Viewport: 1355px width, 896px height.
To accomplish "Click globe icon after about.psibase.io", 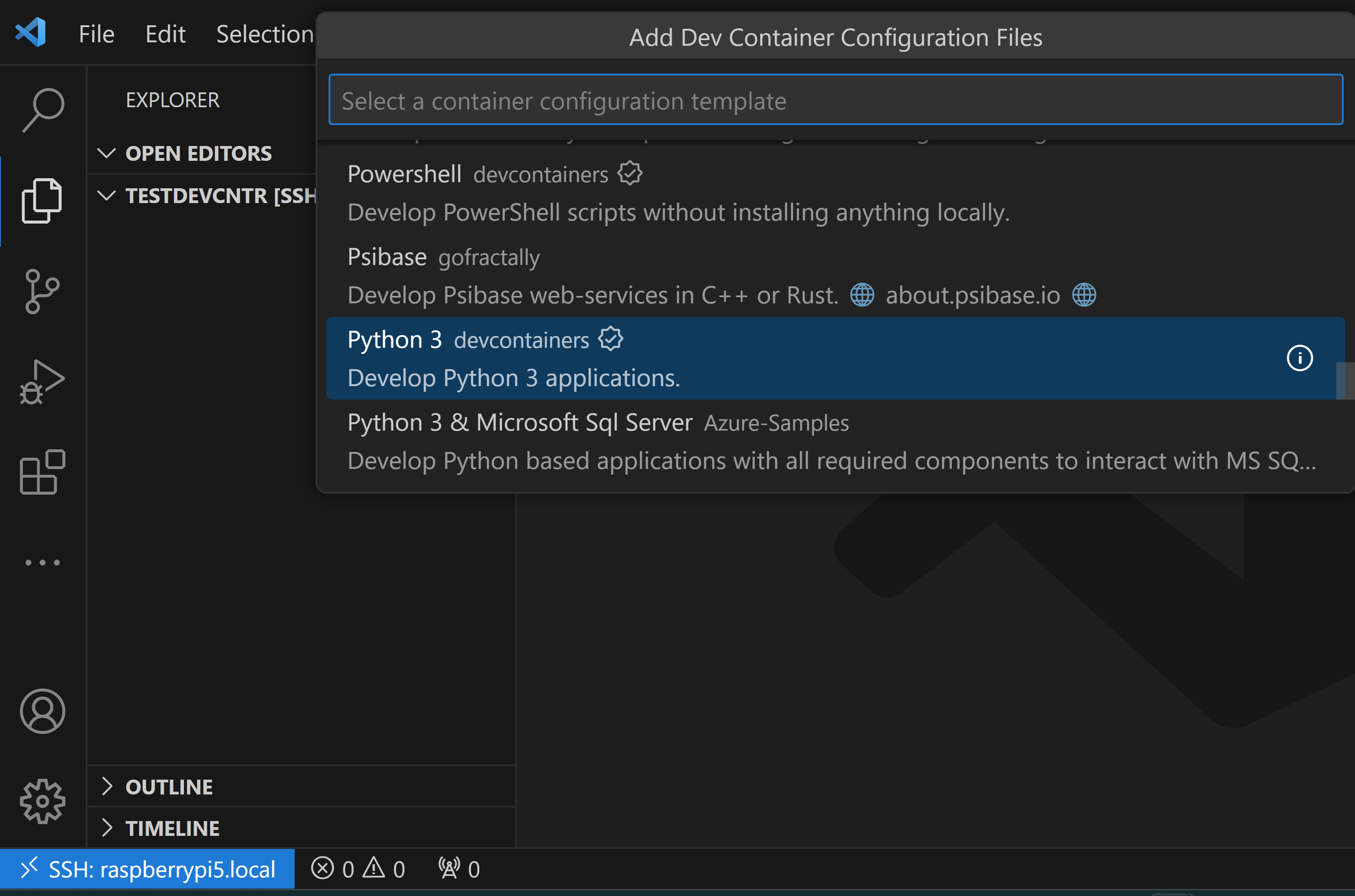I will tap(1083, 295).
